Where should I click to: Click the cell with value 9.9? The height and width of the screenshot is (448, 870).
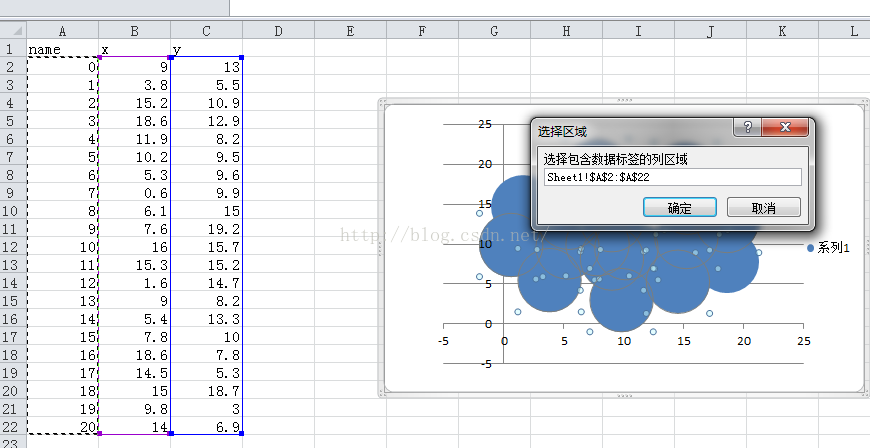(x=206, y=193)
